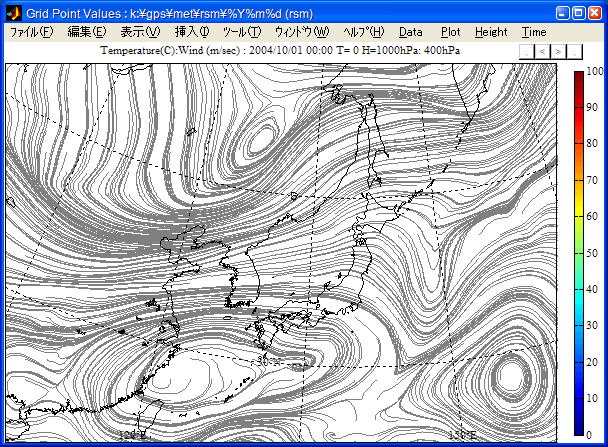Select the Height menu
Screen dimensions: 608x447
[x=491, y=32]
